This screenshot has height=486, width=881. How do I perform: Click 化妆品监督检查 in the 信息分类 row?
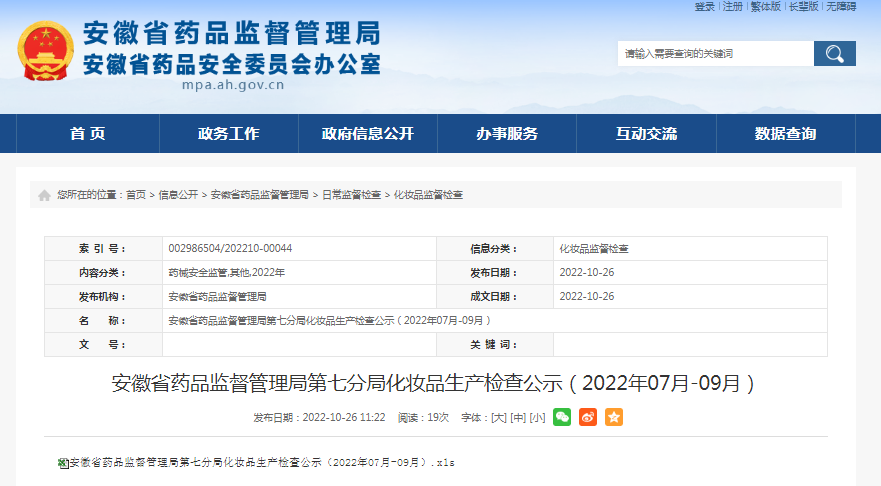594,248
